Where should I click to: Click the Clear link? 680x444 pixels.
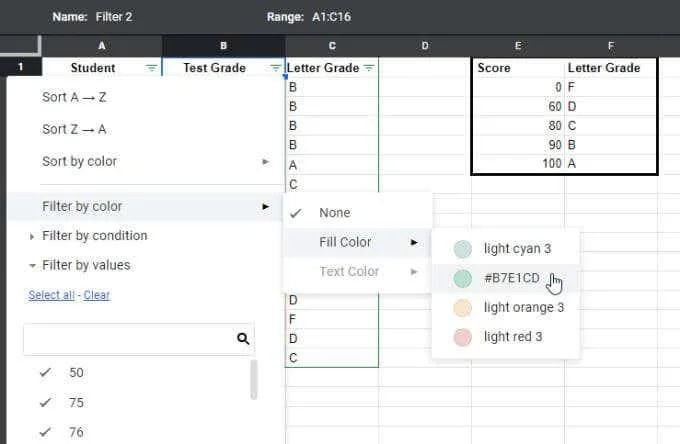(97, 295)
